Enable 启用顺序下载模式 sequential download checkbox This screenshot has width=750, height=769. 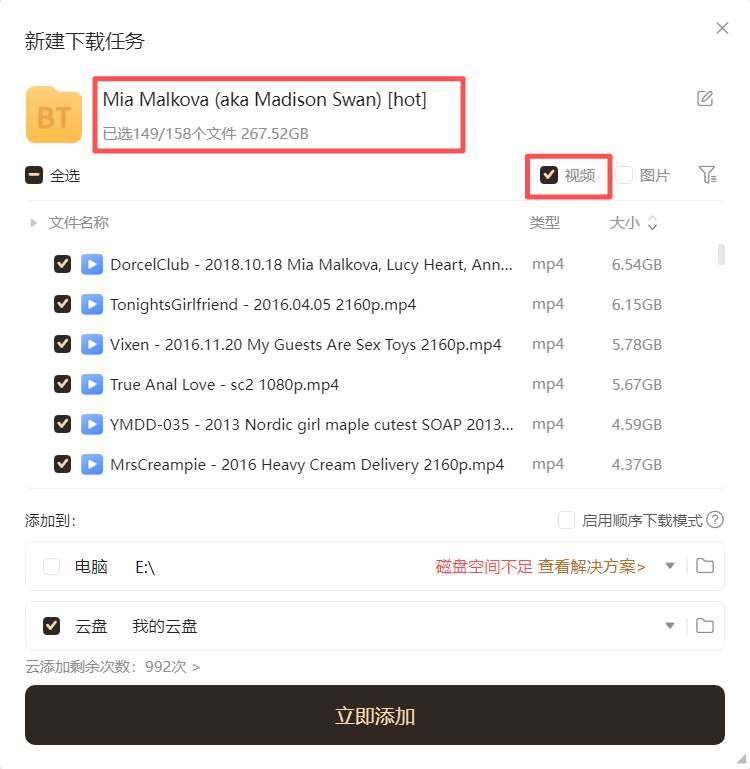567,520
